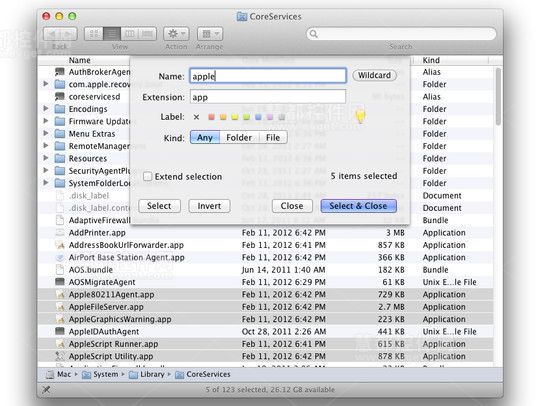Clear label with the X icon

click(196, 117)
